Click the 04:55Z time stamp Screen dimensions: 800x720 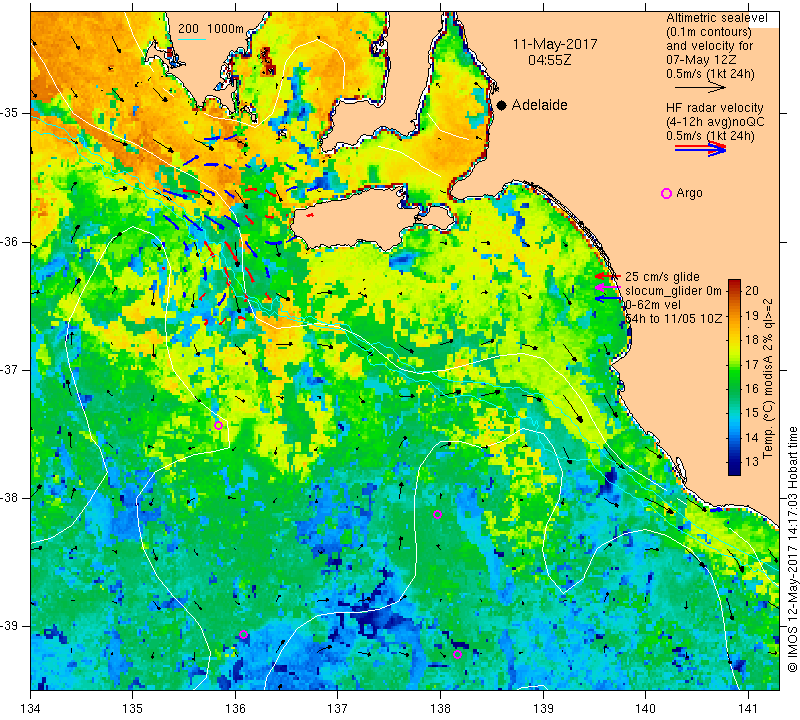click(x=549, y=60)
